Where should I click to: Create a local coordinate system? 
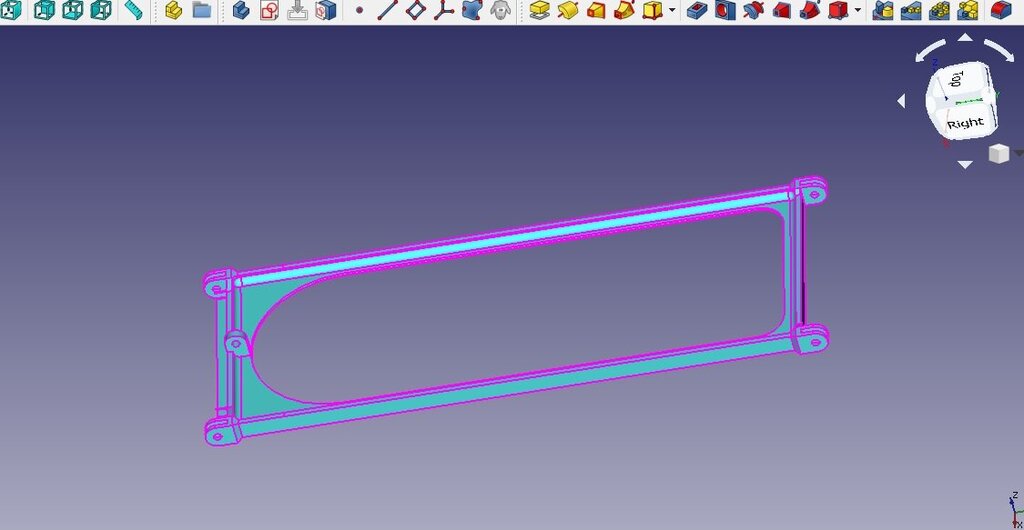coord(443,11)
